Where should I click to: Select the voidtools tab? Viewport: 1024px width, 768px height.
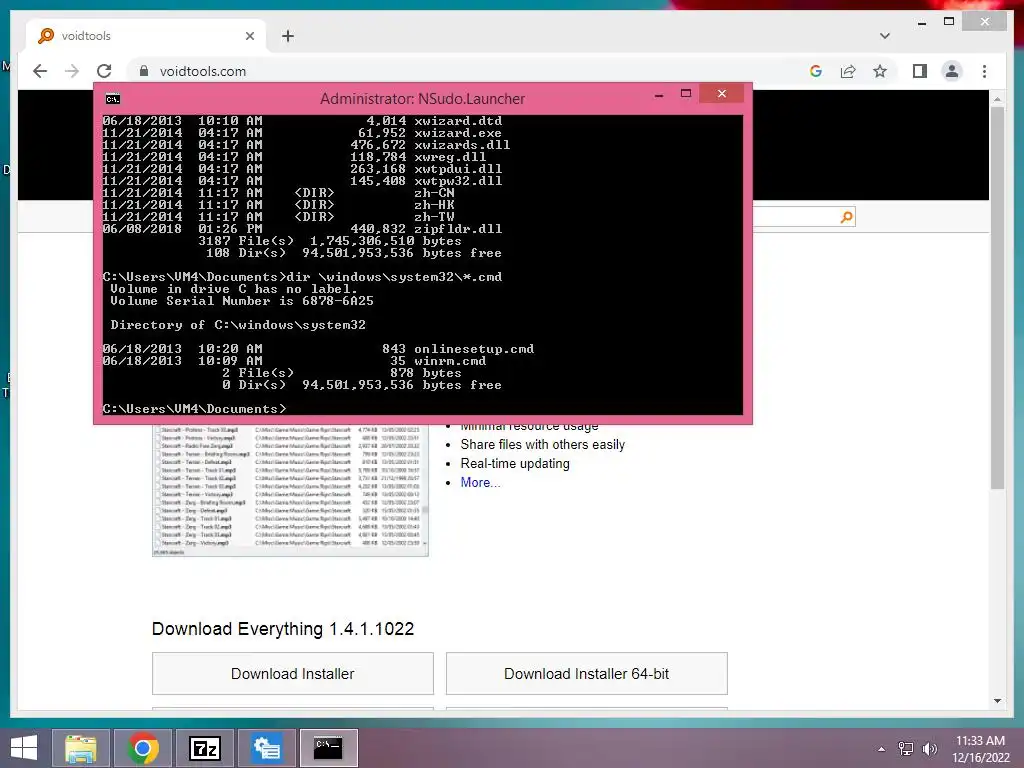pyautogui.click(x=147, y=36)
